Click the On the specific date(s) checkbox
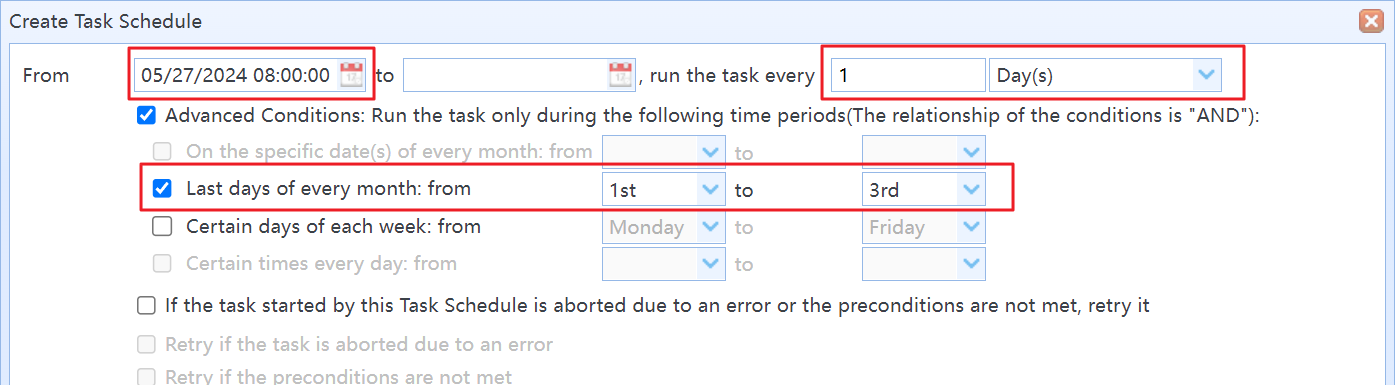Viewport: 1395px width, 385px height. click(x=162, y=151)
